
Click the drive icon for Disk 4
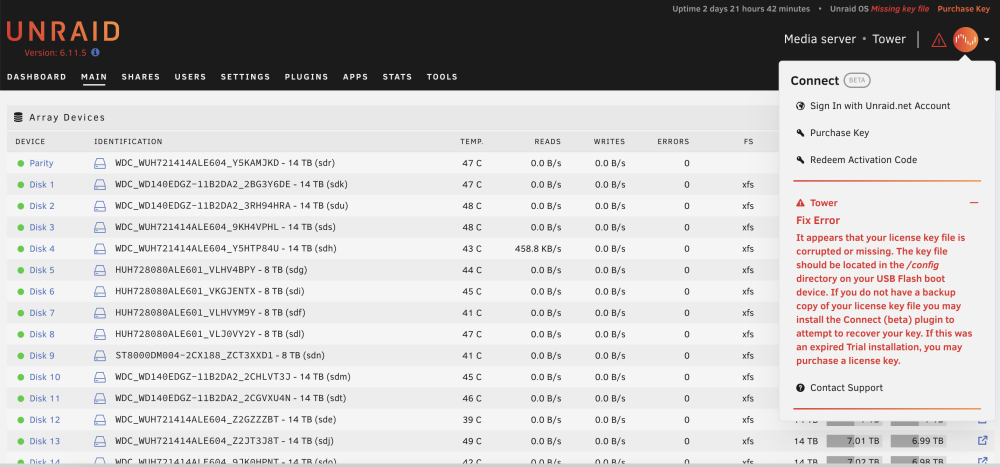99,249
